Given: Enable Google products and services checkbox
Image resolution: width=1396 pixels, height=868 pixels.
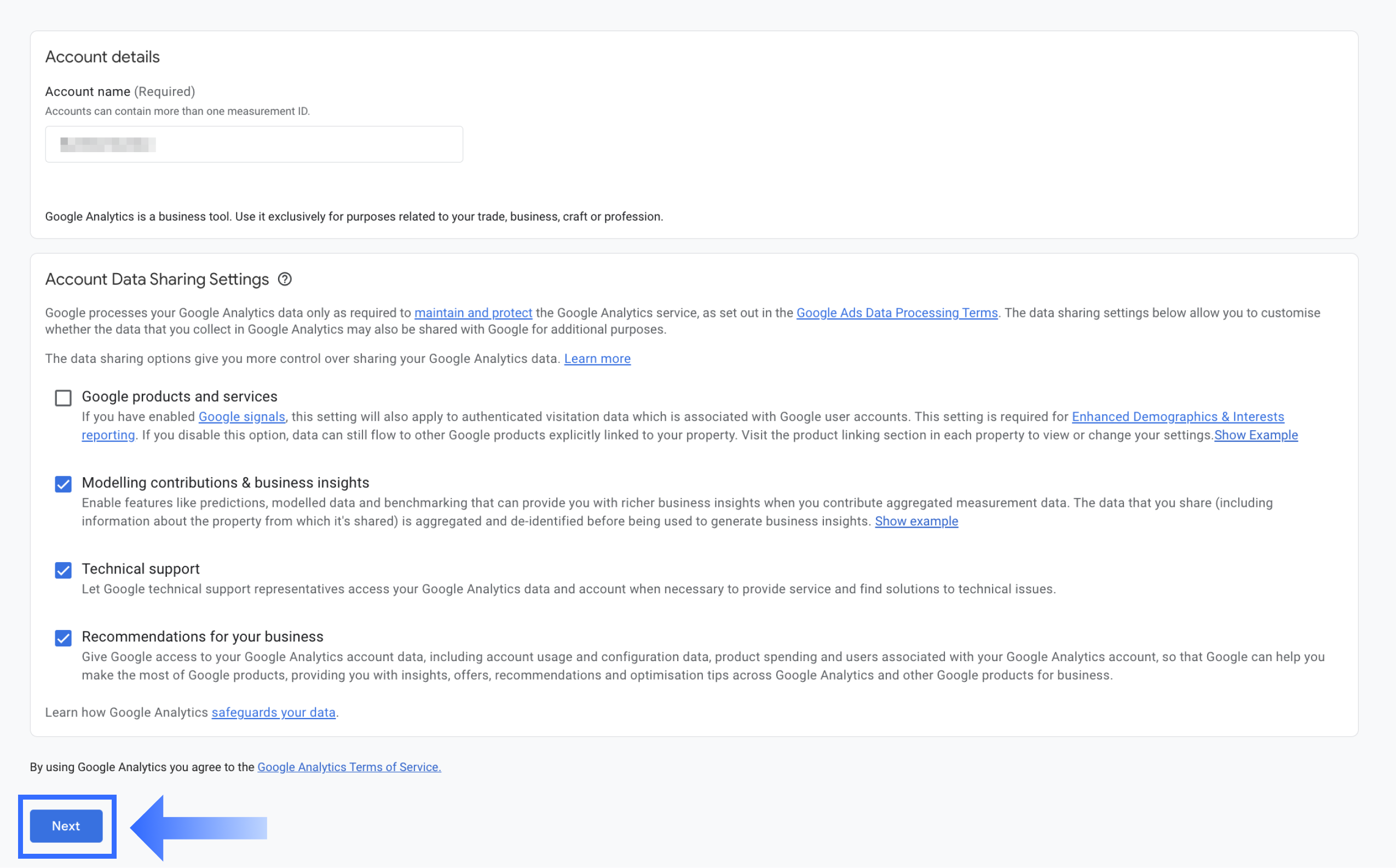Looking at the screenshot, I should click(x=63, y=398).
